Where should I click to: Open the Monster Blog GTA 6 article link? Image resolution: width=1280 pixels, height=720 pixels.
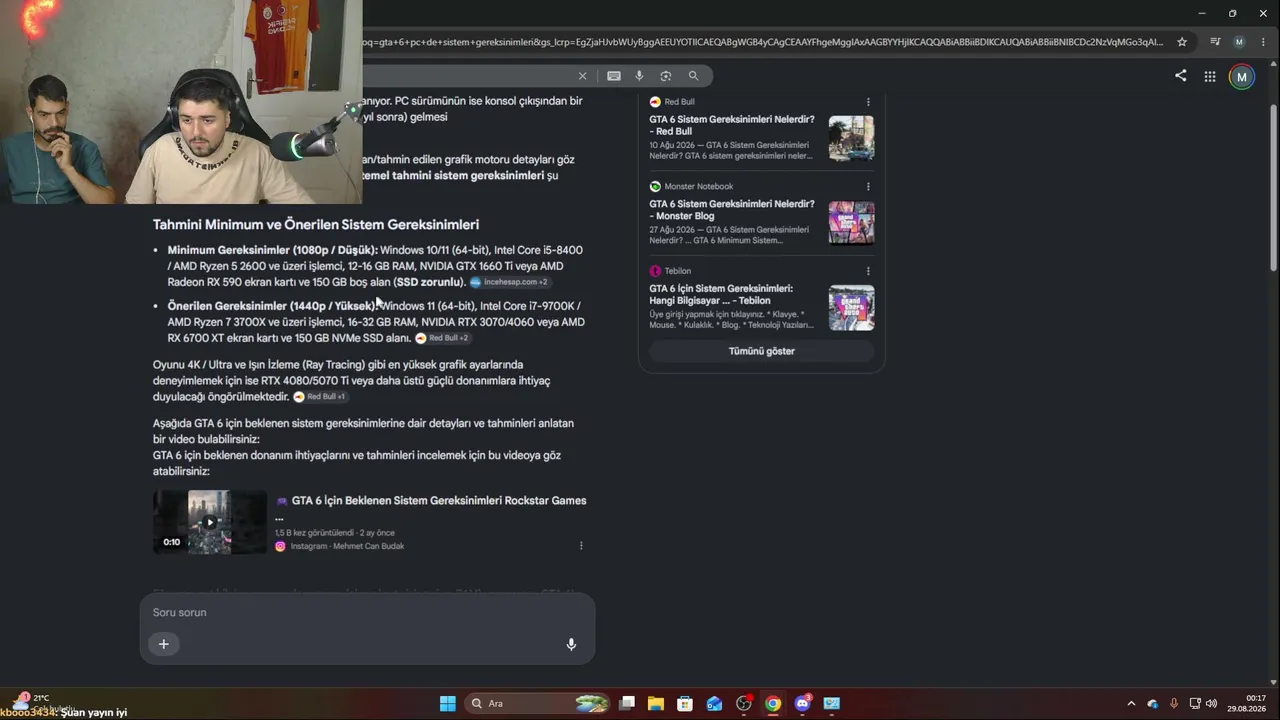(x=732, y=210)
